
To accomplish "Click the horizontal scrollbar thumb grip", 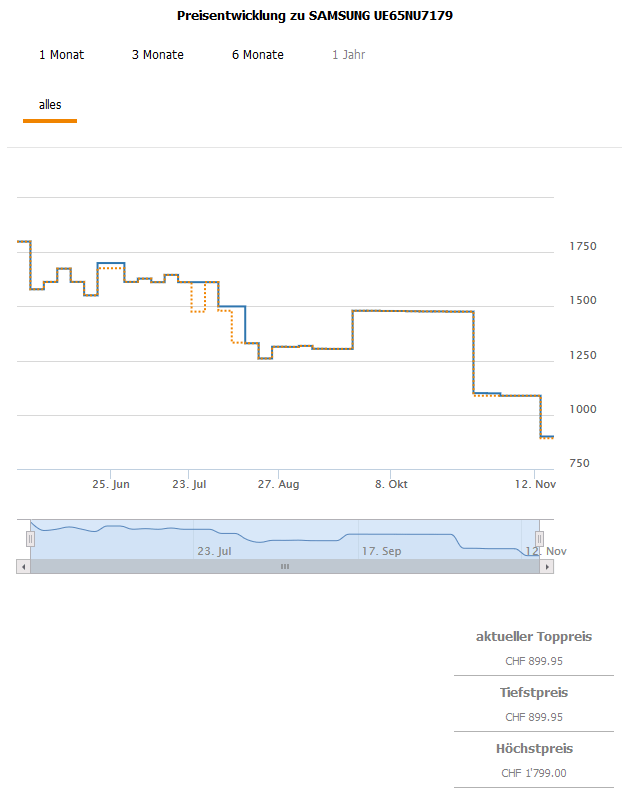I will 284,566.
